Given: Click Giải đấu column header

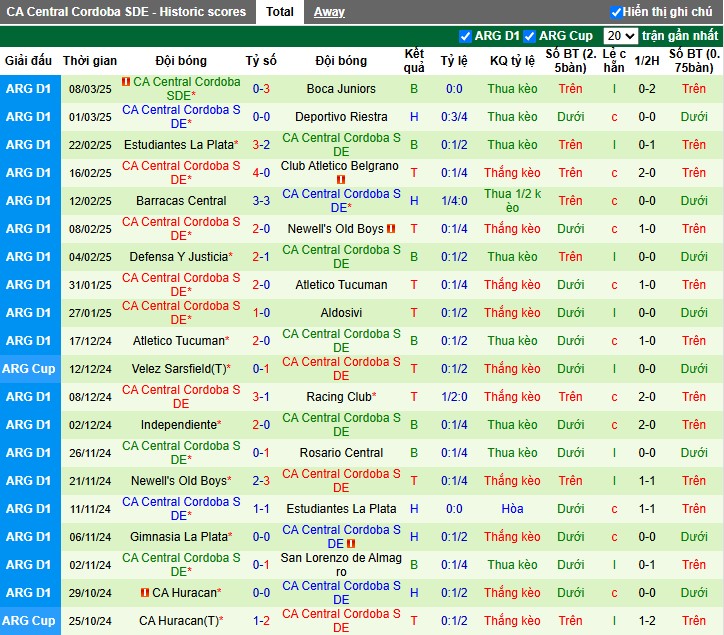Looking at the screenshot, I should point(29,60).
